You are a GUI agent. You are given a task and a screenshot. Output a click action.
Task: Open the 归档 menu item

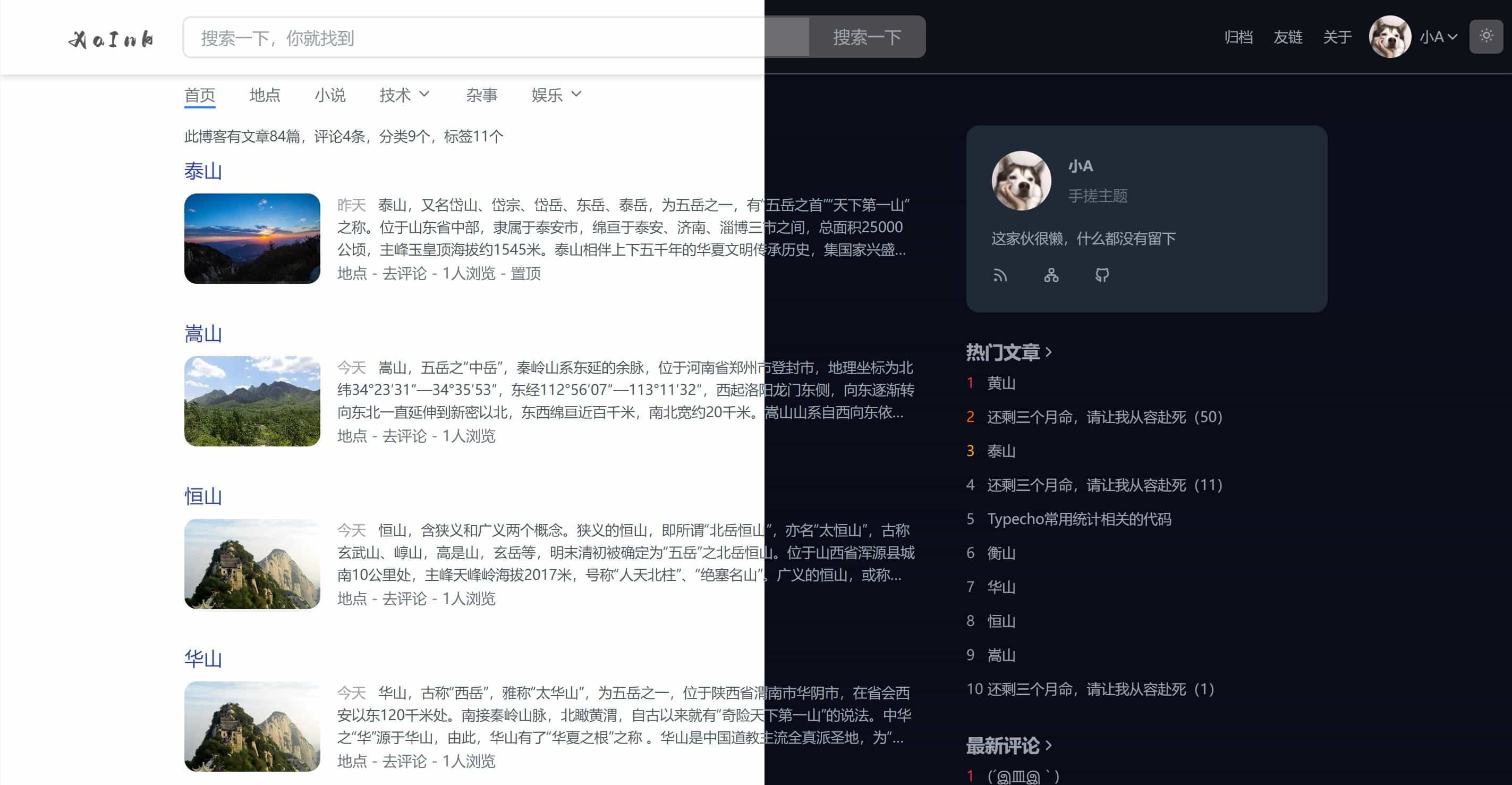[1238, 37]
